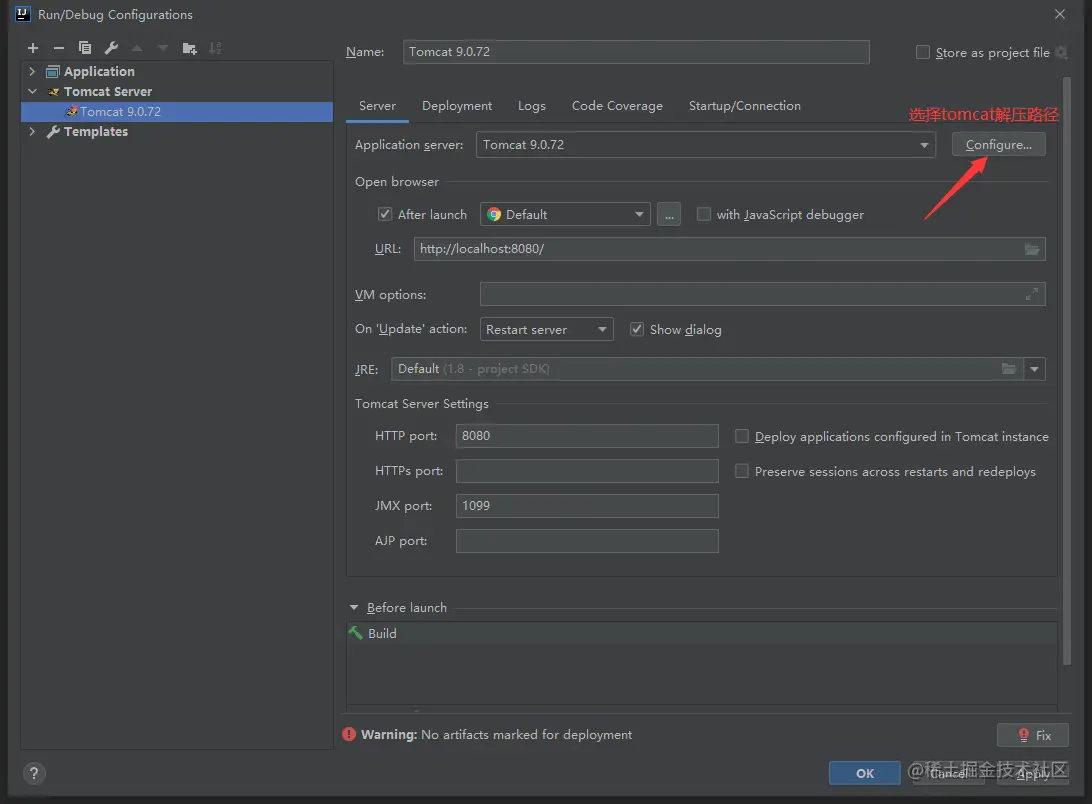The width and height of the screenshot is (1092, 804).
Task: Click the IntelliJ icon in title bar
Action: point(23,14)
